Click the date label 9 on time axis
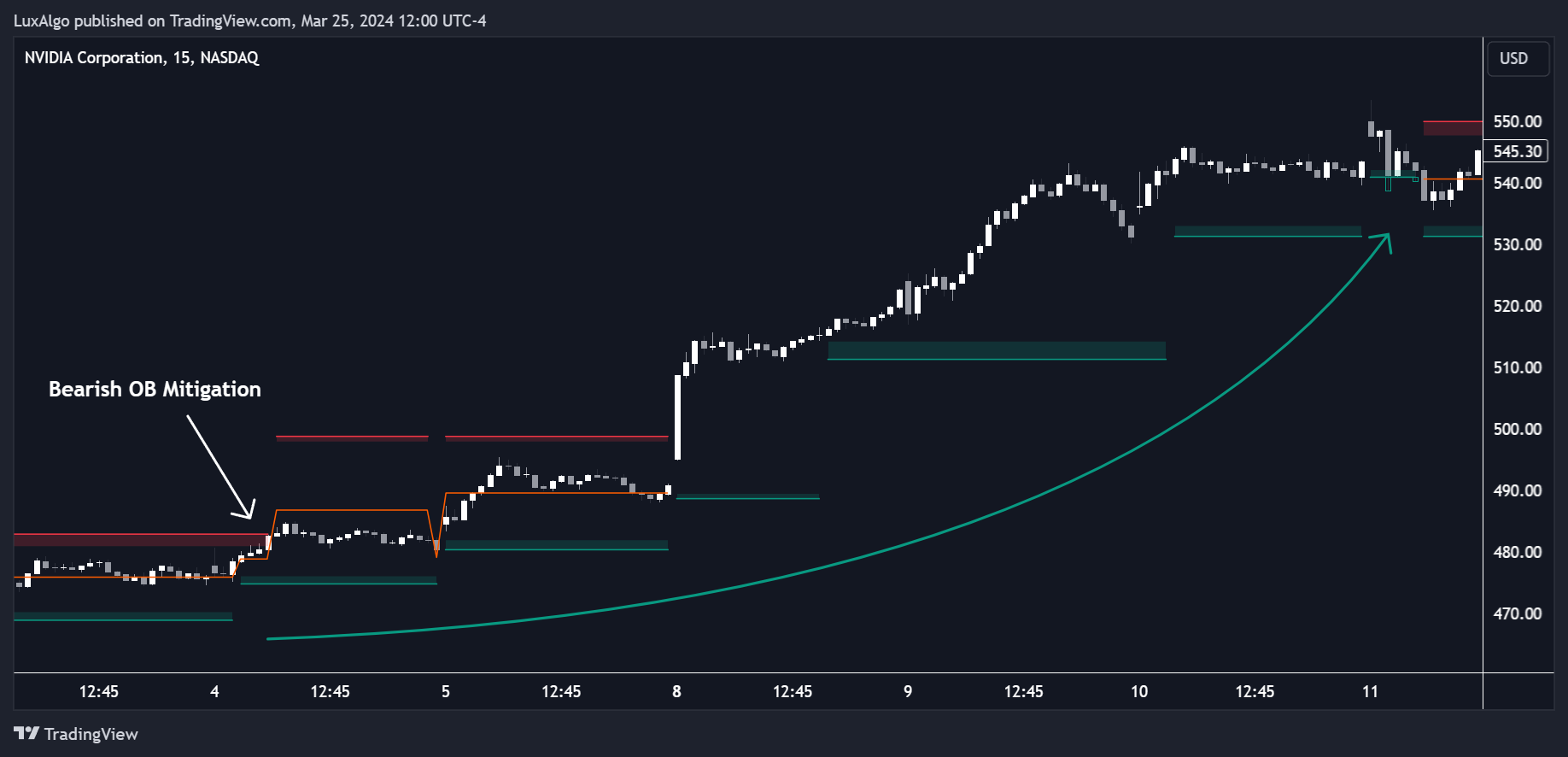This screenshot has width=1568, height=757. pyautogui.click(x=908, y=691)
